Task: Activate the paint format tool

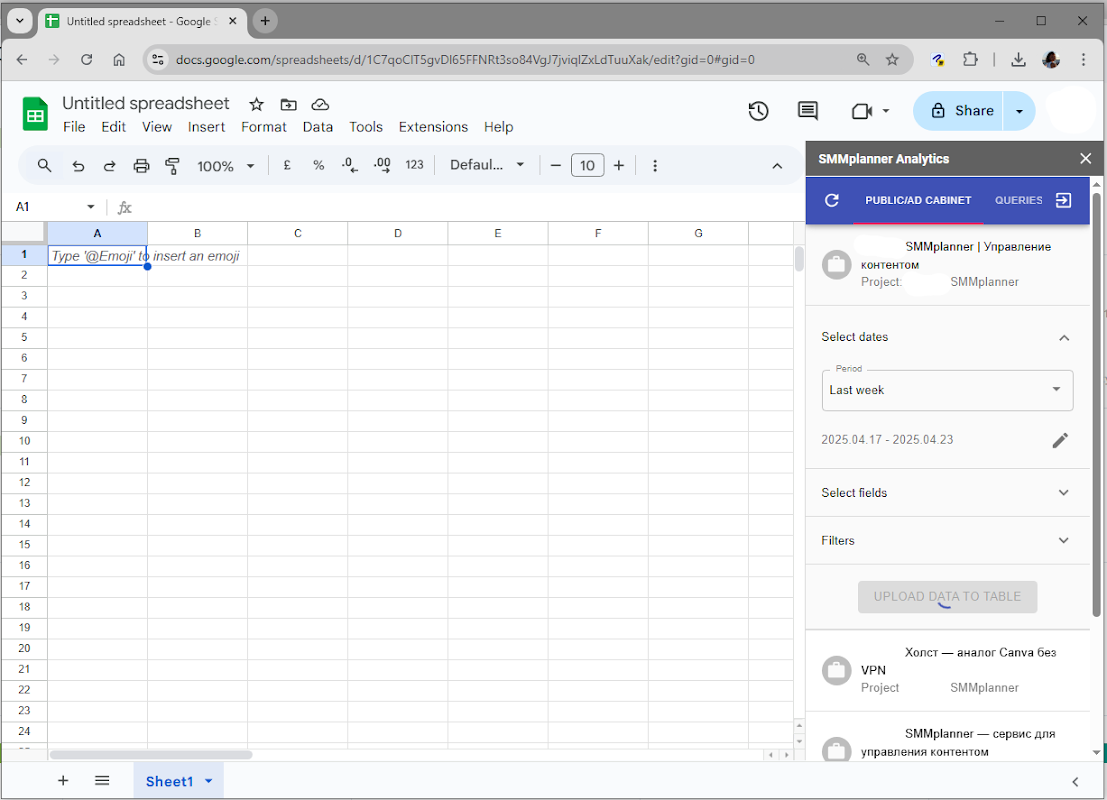Action: click(172, 166)
